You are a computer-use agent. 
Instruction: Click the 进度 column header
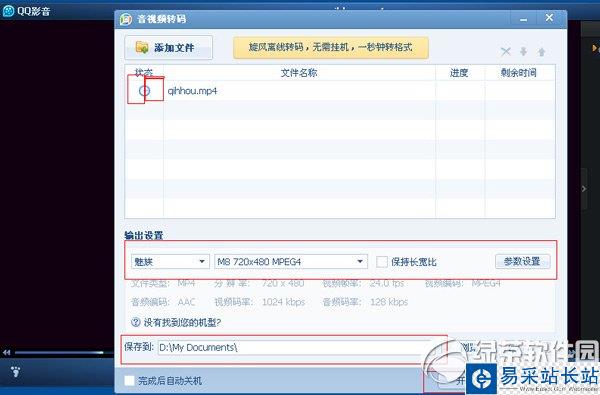click(x=459, y=73)
